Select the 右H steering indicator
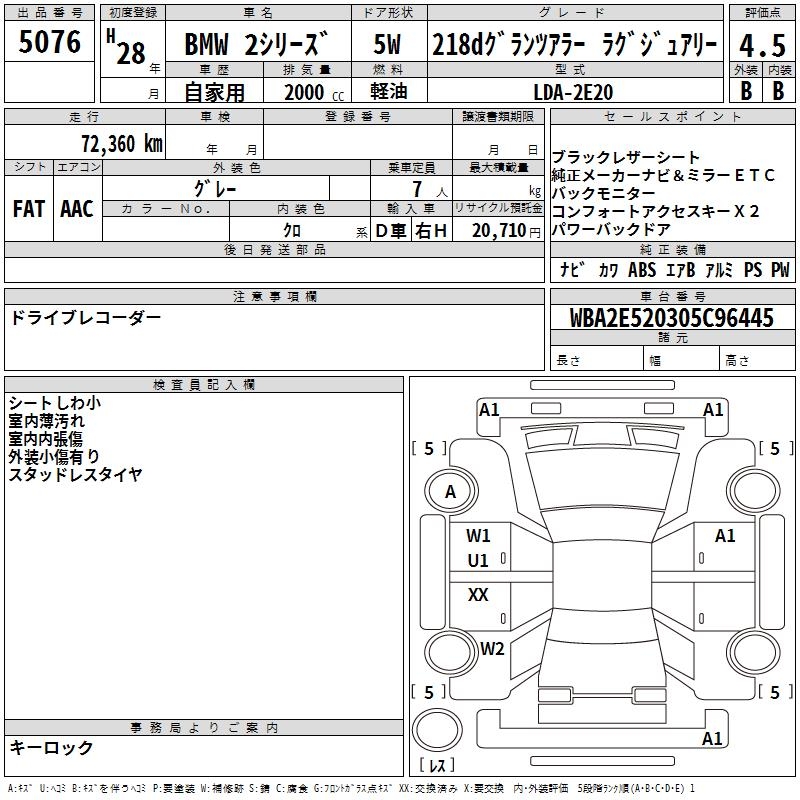 pos(431,231)
